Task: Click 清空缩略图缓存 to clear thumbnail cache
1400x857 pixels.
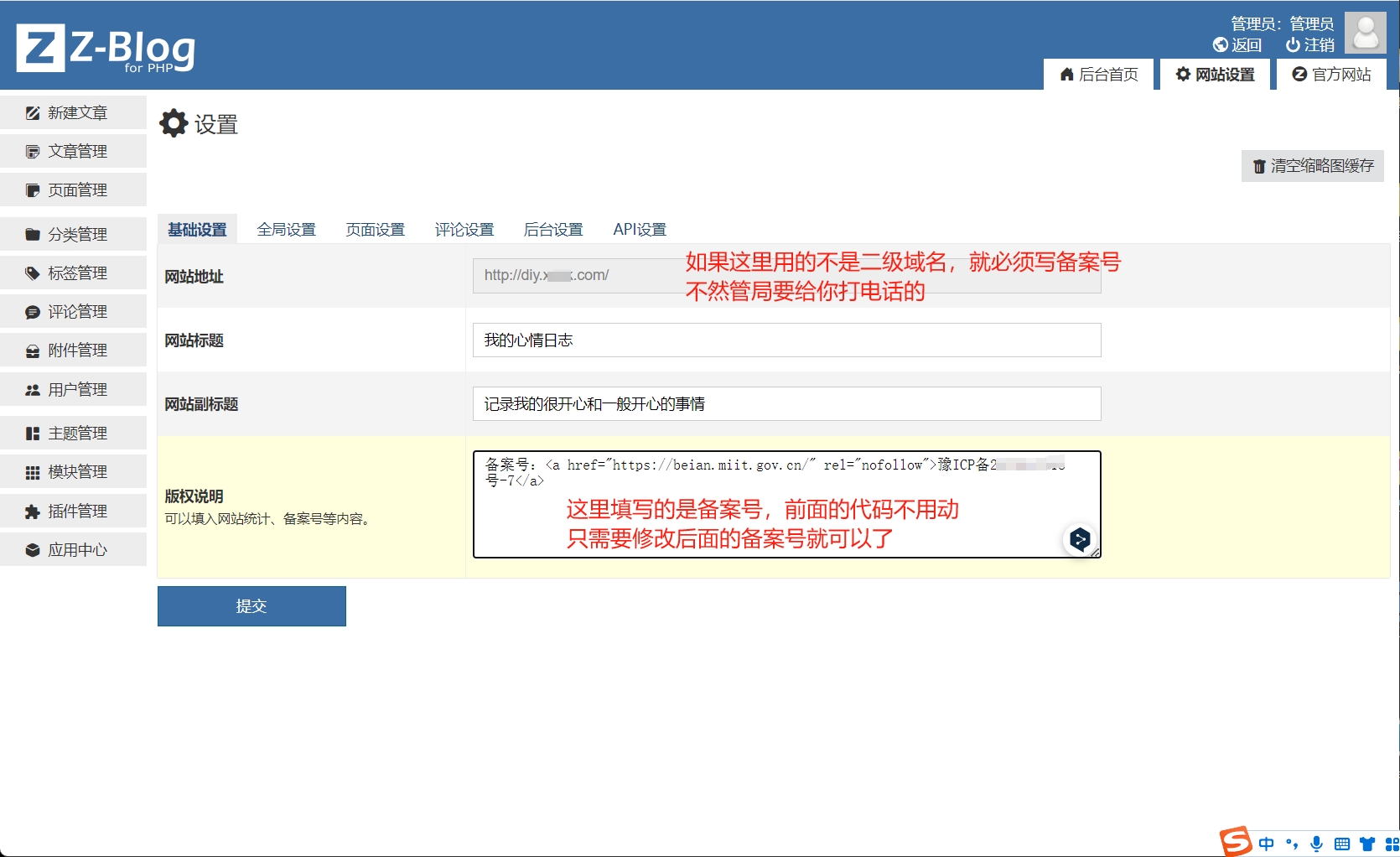Action: click(x=1312, y=165)
